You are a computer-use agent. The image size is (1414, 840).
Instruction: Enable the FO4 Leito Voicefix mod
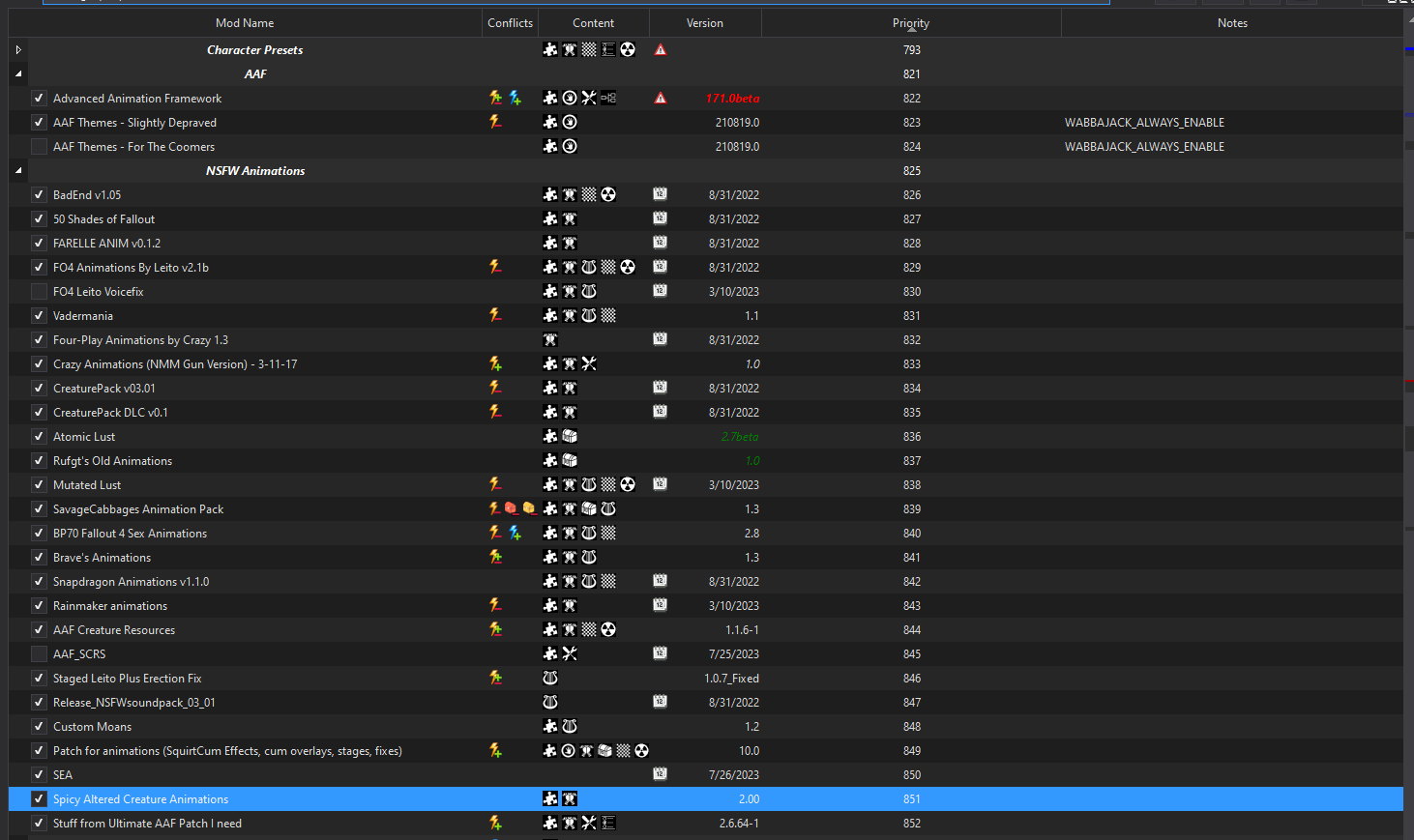point(39,291)
